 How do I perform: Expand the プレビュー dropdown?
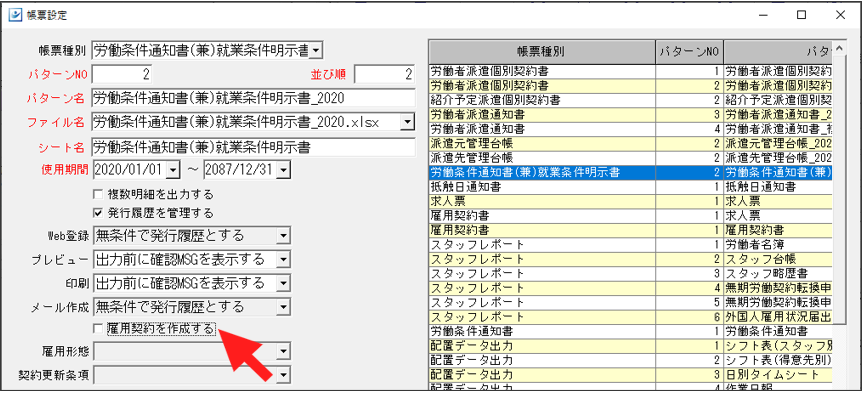tap(283, 260)
